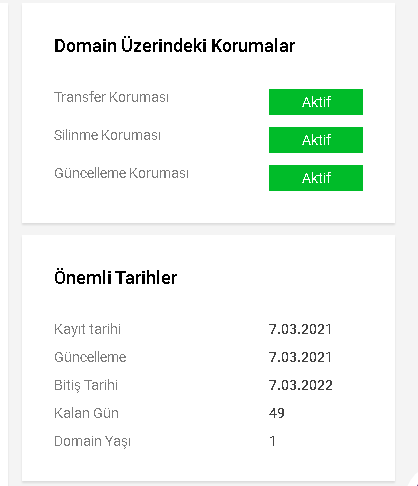Click the Bitiş Tarihi label

coord(86,386)
